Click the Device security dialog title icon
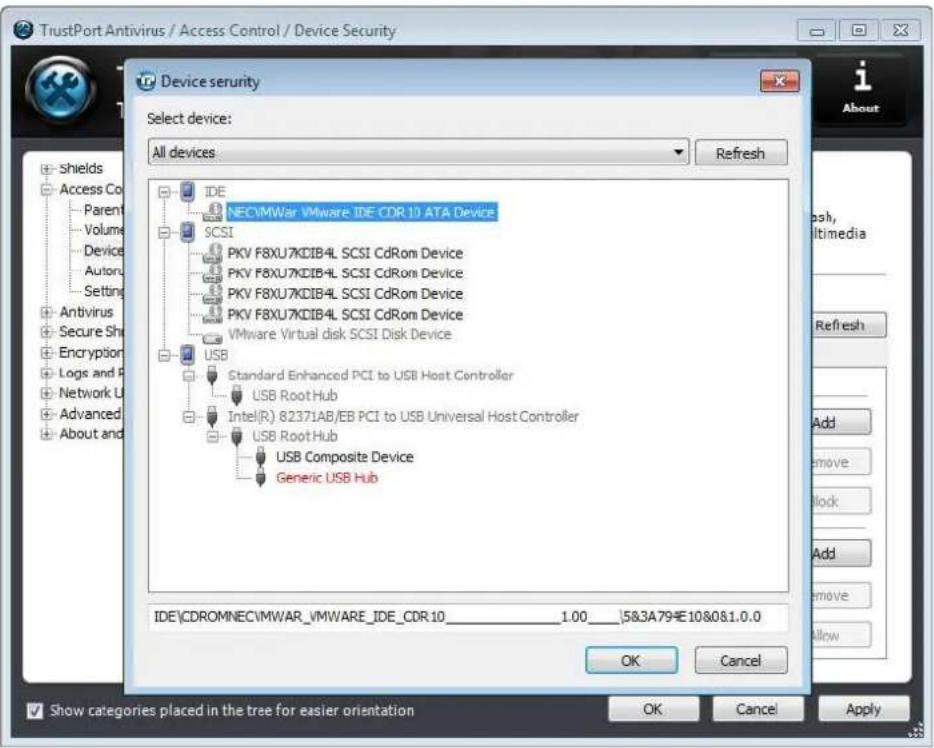The width and height of the screenshot is (934, 748). click(x=146, y=81)
